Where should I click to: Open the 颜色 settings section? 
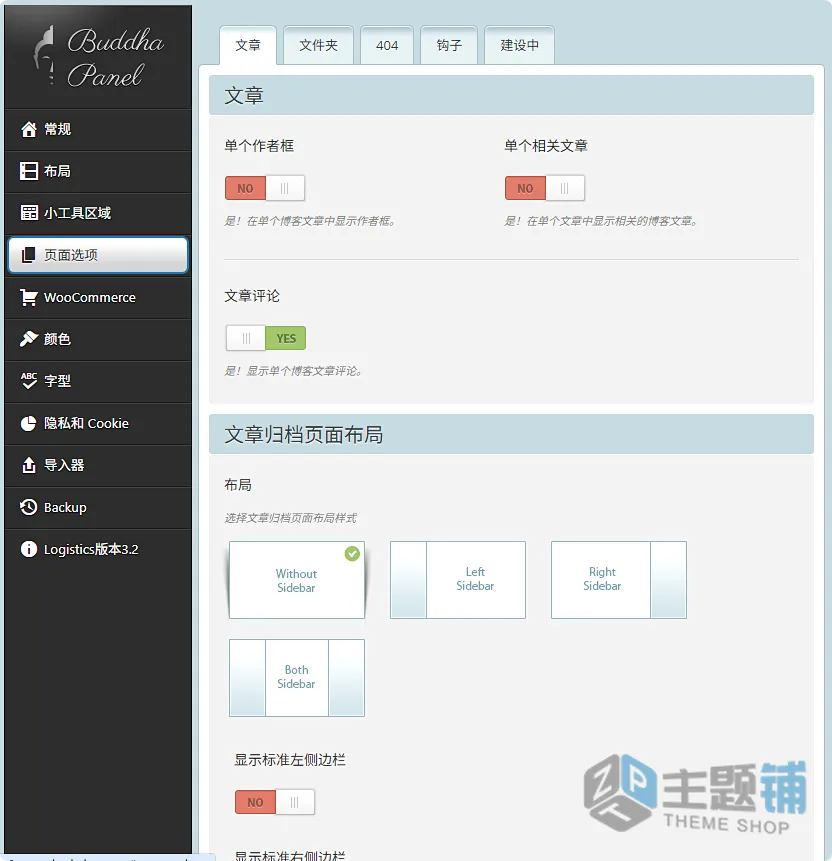pyautogui.click(x=98, y=339)
